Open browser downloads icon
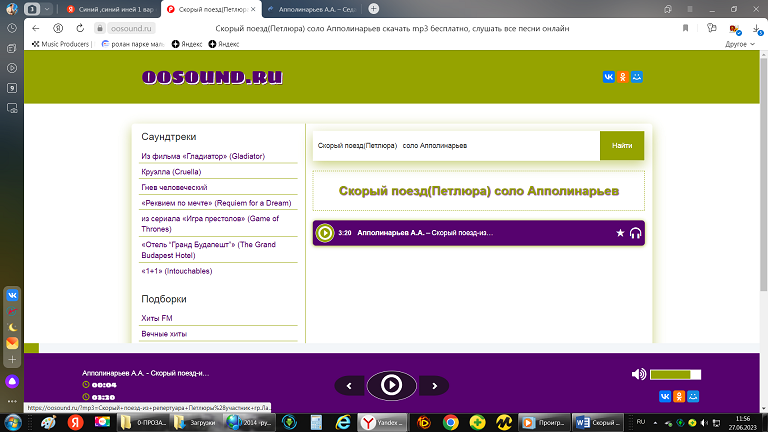 point(757,29)
